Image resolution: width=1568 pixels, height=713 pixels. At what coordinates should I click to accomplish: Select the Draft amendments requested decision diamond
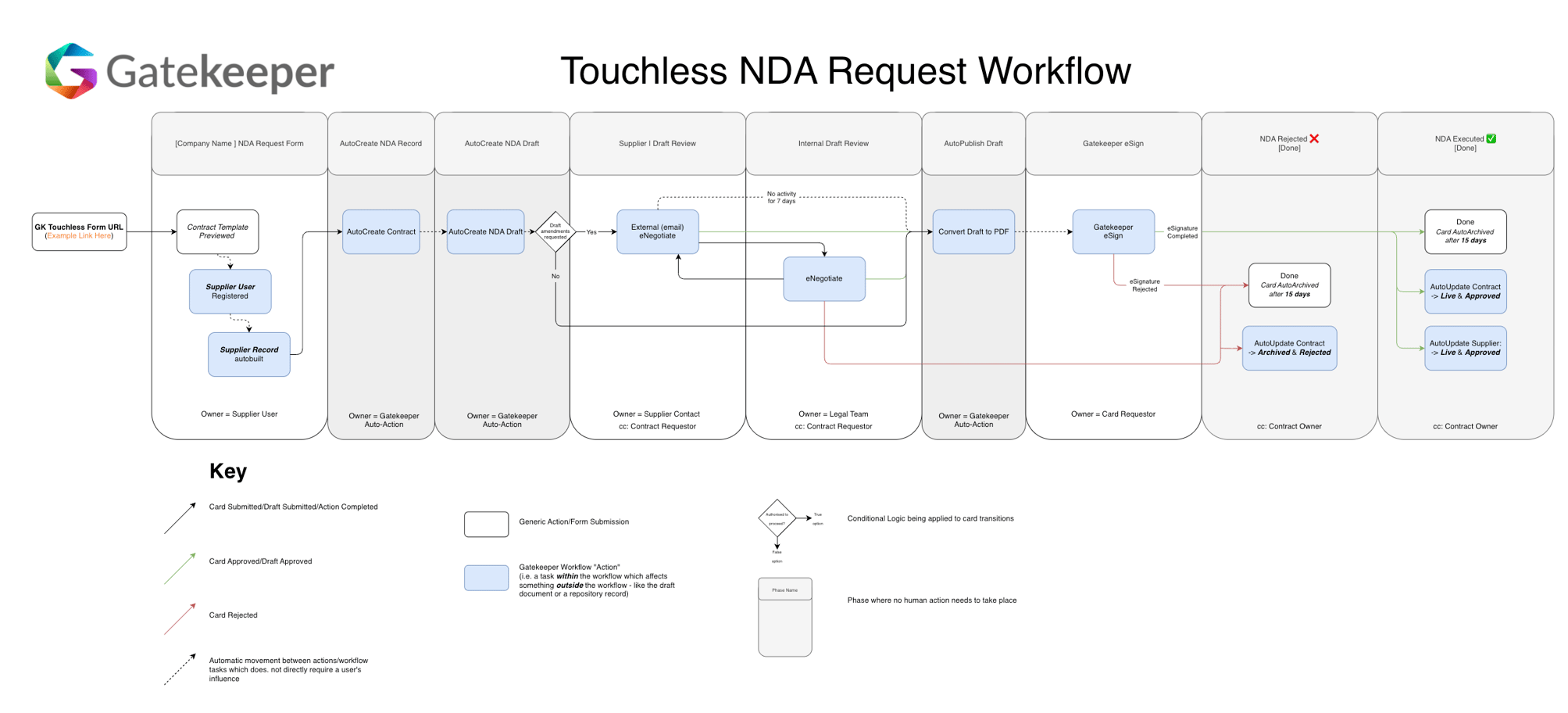point(555,231)
